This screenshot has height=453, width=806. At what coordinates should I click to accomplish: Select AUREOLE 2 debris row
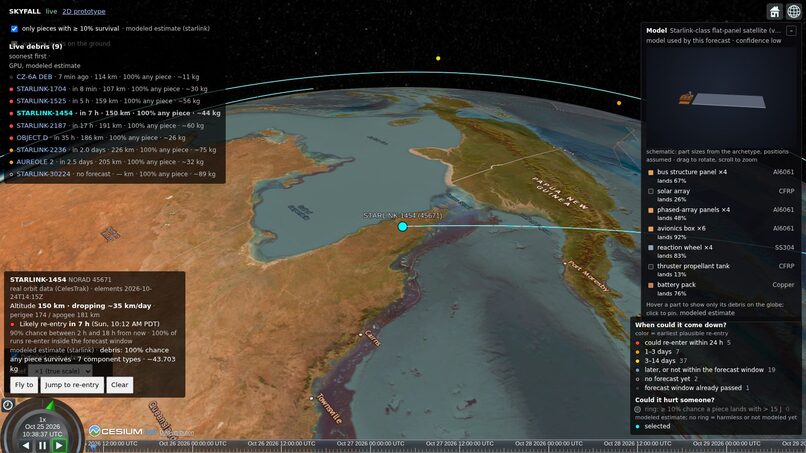click(106, 162)
